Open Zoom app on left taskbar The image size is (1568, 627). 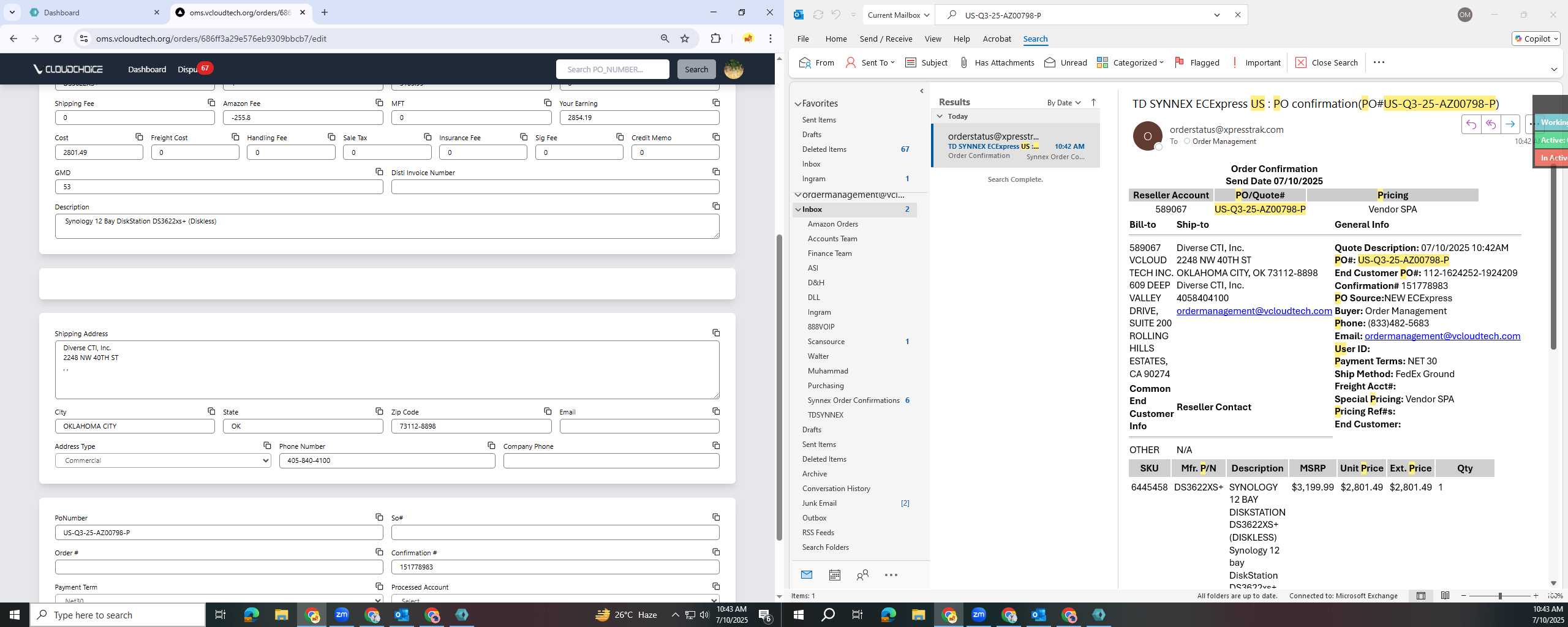point(342,615)
